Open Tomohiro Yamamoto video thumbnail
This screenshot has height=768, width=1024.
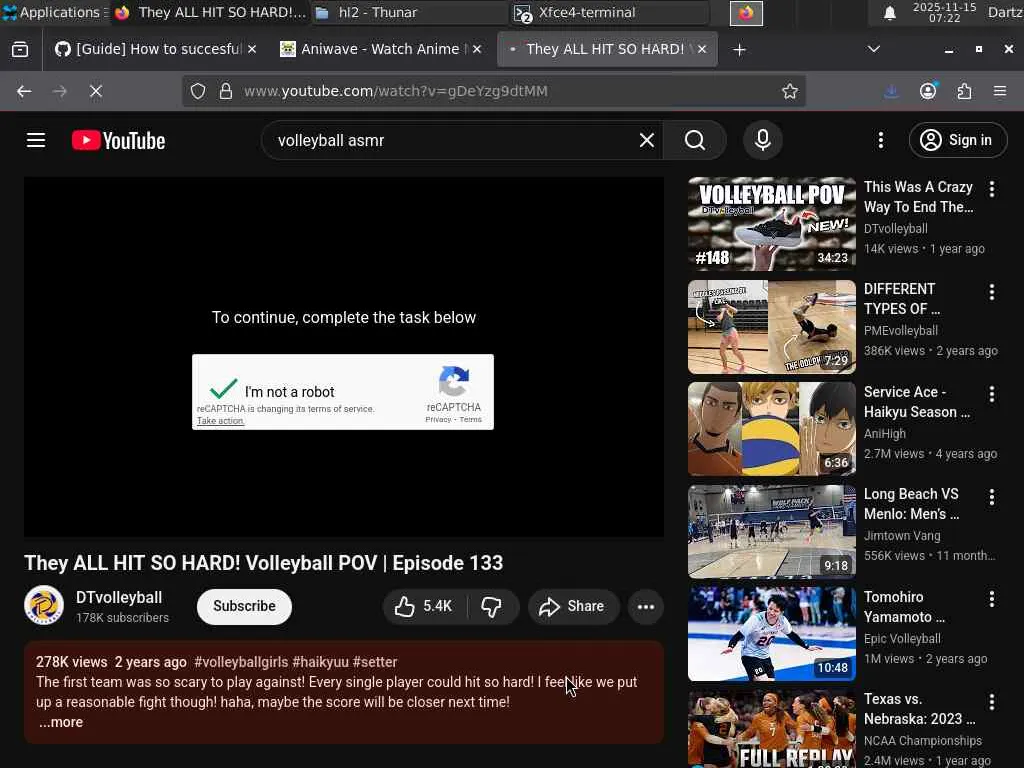coord(771,634)
